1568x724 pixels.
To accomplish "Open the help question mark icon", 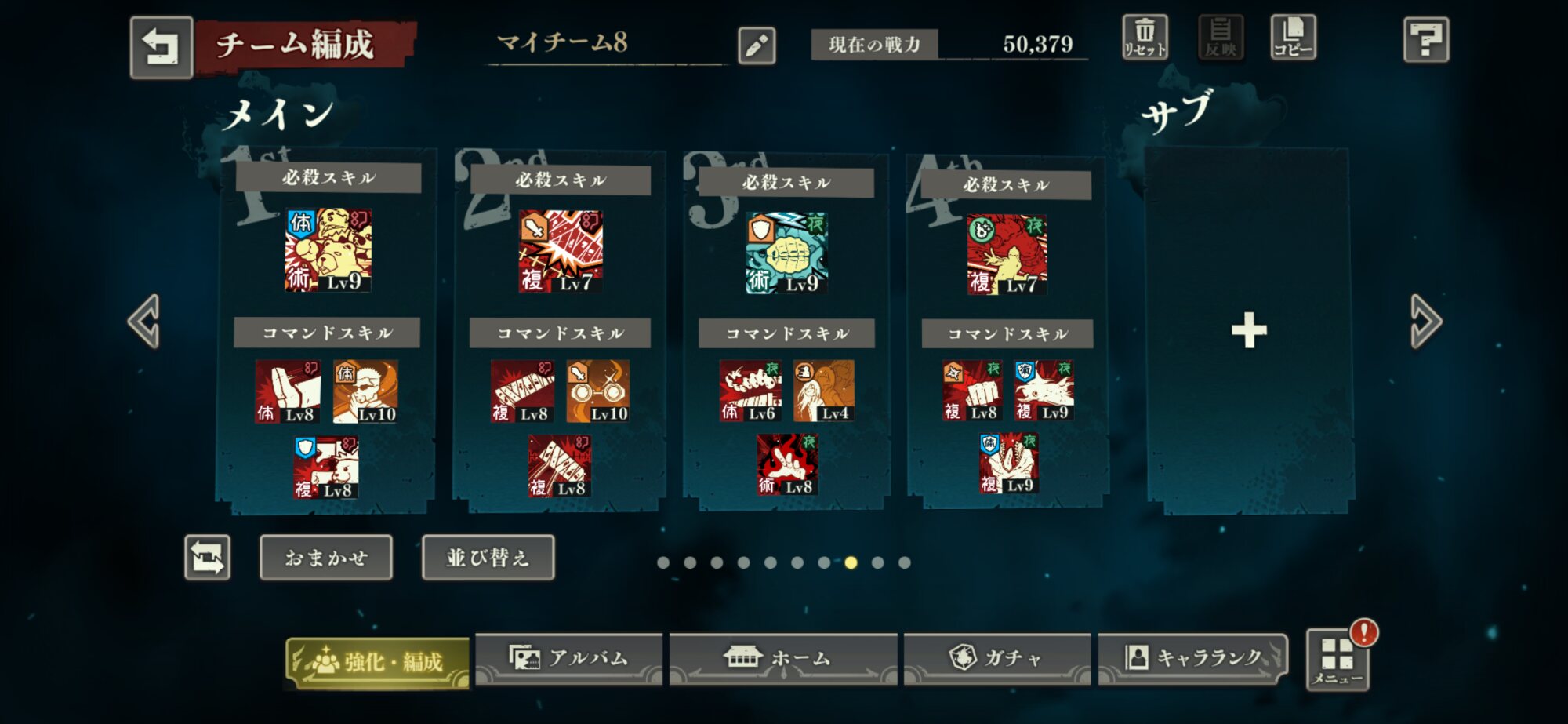I will pyautogui.click(x=1426, y=39).
